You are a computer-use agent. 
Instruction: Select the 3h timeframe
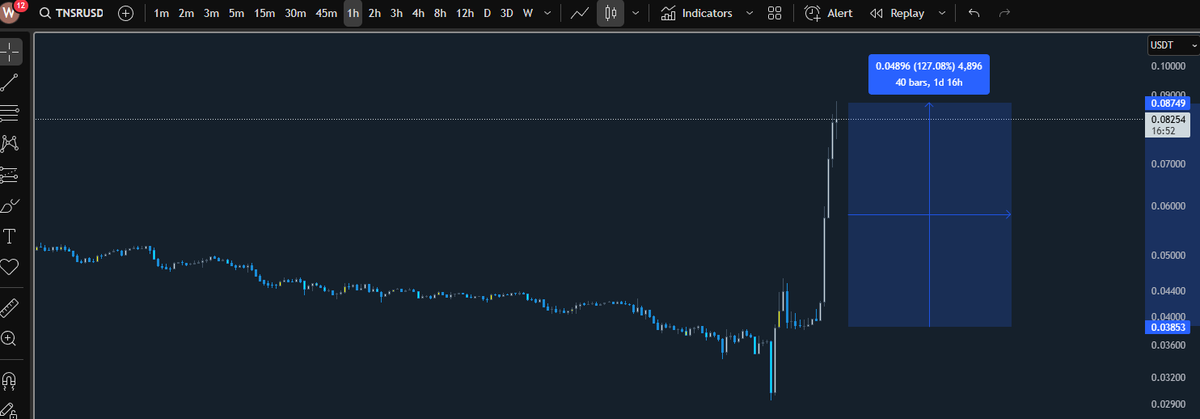click(396, 14)
